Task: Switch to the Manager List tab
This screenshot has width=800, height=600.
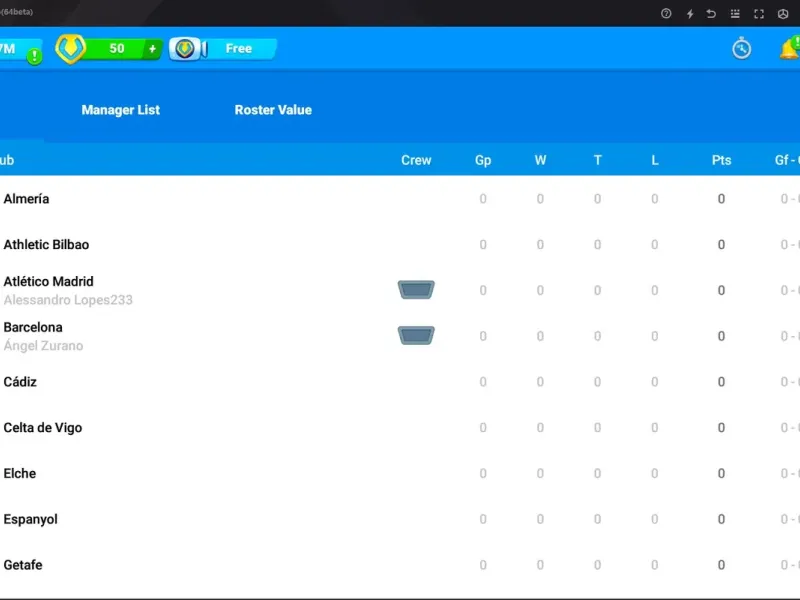Action: coord(120,110)
